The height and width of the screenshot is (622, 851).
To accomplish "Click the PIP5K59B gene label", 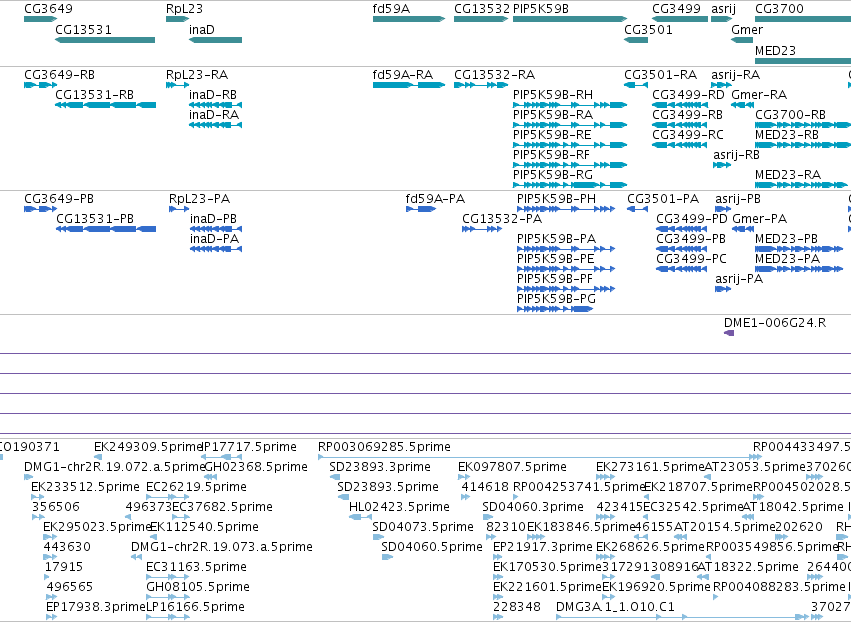I will pyautogui.click(x=541, y=9).
